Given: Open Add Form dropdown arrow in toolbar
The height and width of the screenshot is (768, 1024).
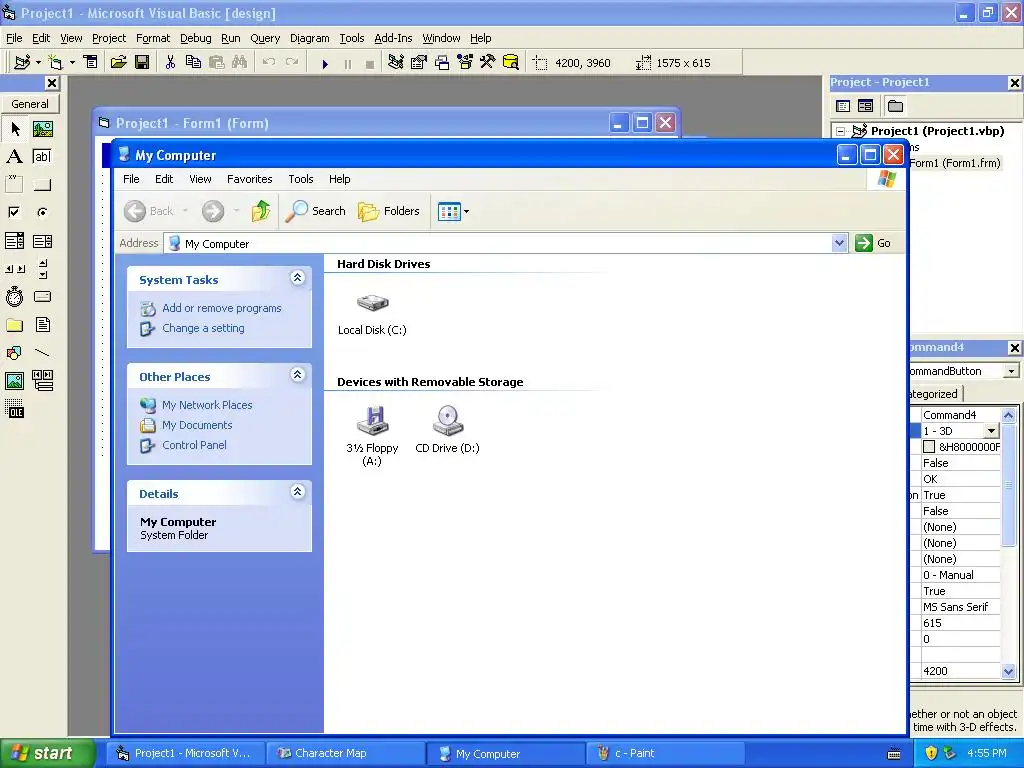Looking at the screenshot, I should [x=72, y=63].
